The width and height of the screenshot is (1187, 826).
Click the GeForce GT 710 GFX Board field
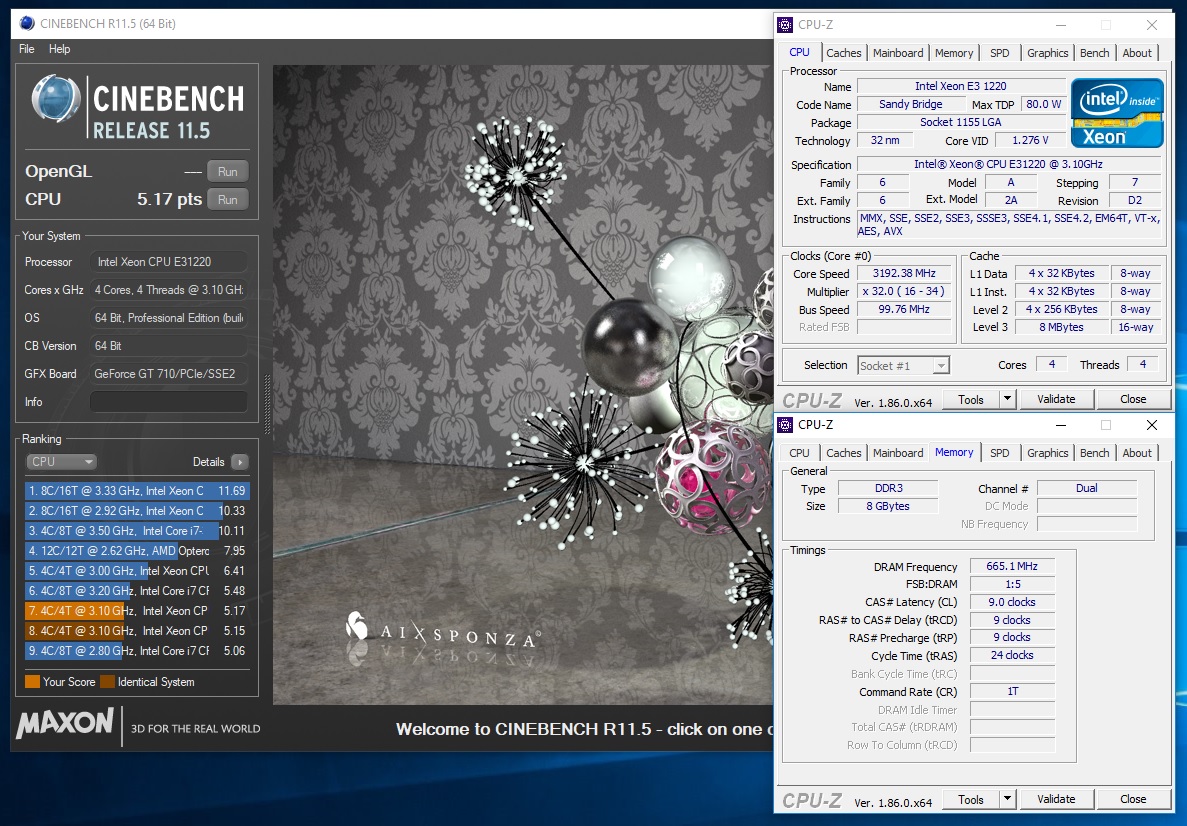point(169,374)
